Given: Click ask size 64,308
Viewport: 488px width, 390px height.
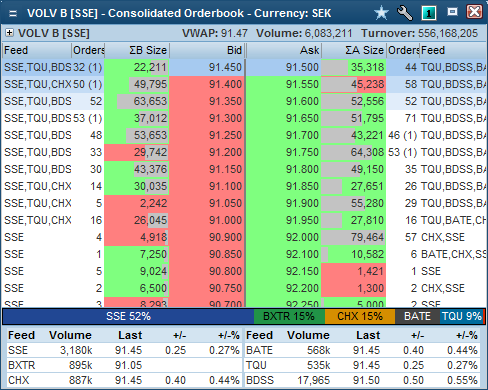Looking at the screenshot, I should coord(354,152).
